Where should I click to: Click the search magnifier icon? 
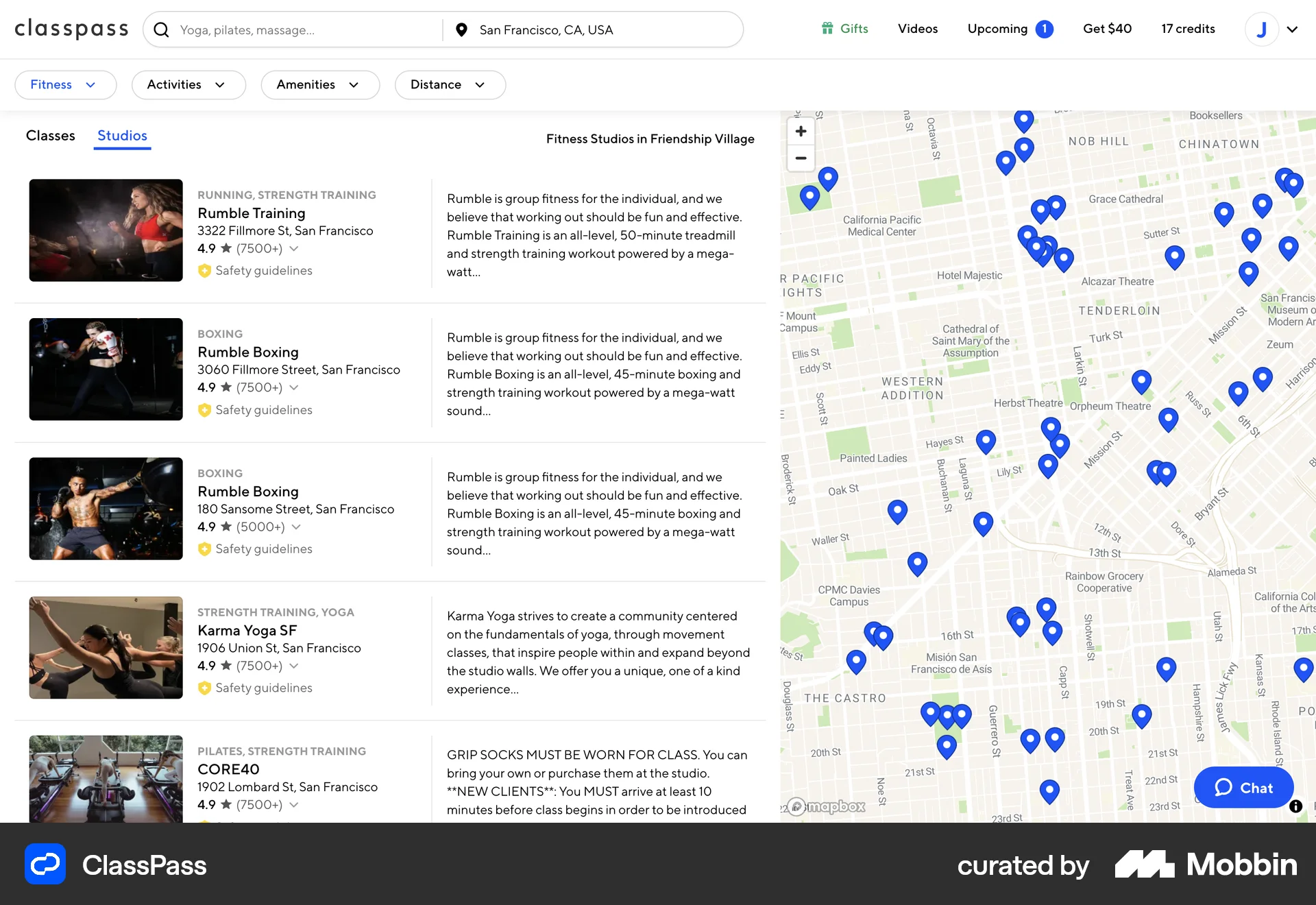pyautogui.click(x=162, y=29)
